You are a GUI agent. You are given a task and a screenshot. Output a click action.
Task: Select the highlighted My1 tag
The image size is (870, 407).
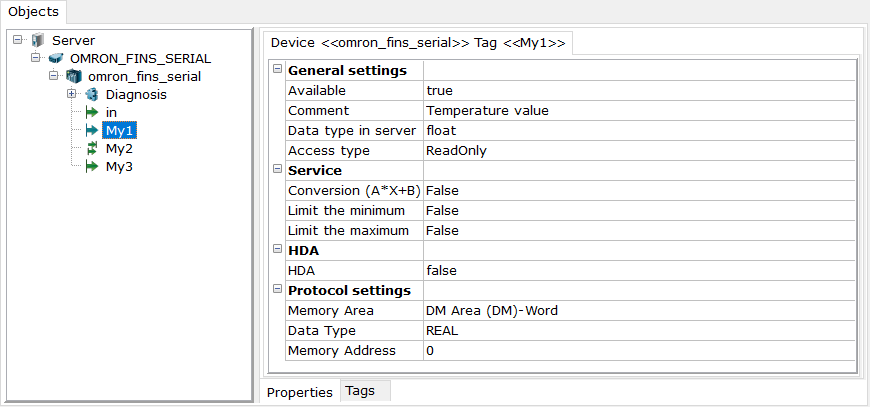[x=119, y=131]
